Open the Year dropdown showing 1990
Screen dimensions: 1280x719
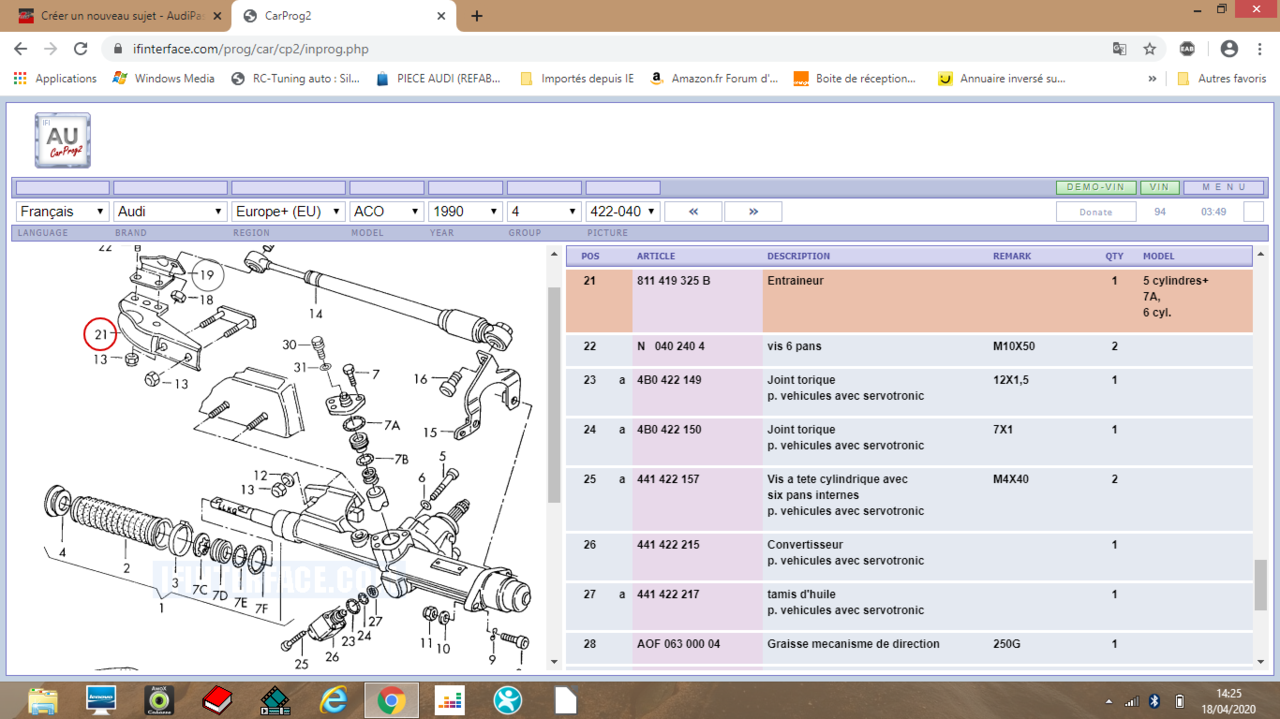(465, 212)
